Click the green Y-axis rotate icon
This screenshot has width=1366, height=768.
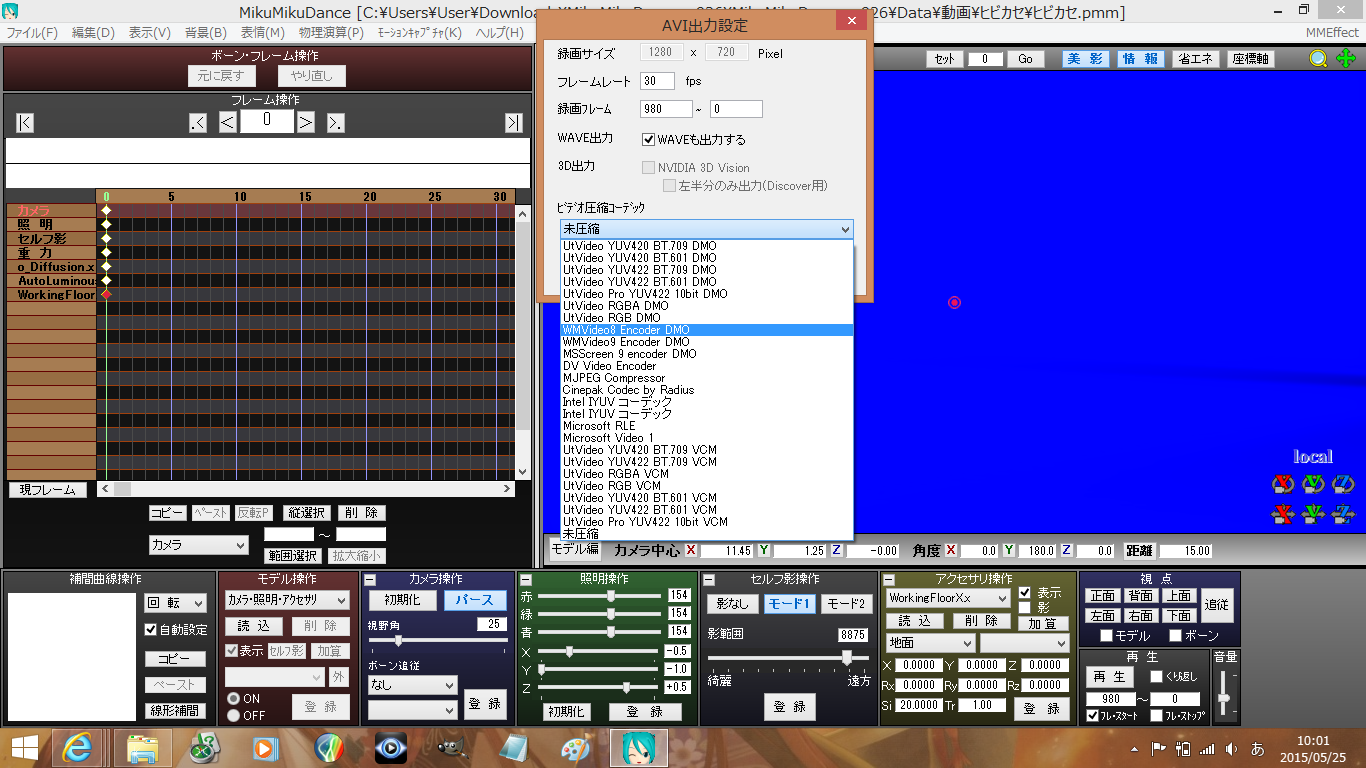(1313, 485)
